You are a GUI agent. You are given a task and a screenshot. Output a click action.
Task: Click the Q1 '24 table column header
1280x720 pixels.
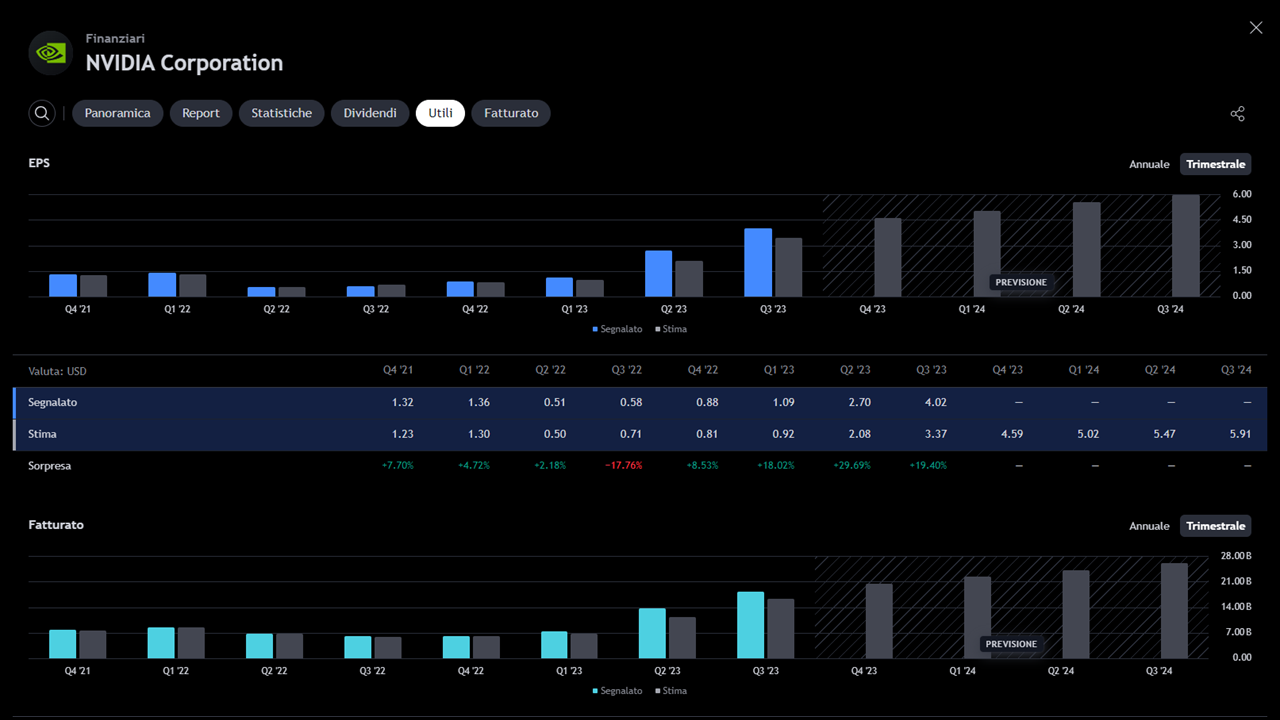pyautogui.click(x=1084, y=370)
